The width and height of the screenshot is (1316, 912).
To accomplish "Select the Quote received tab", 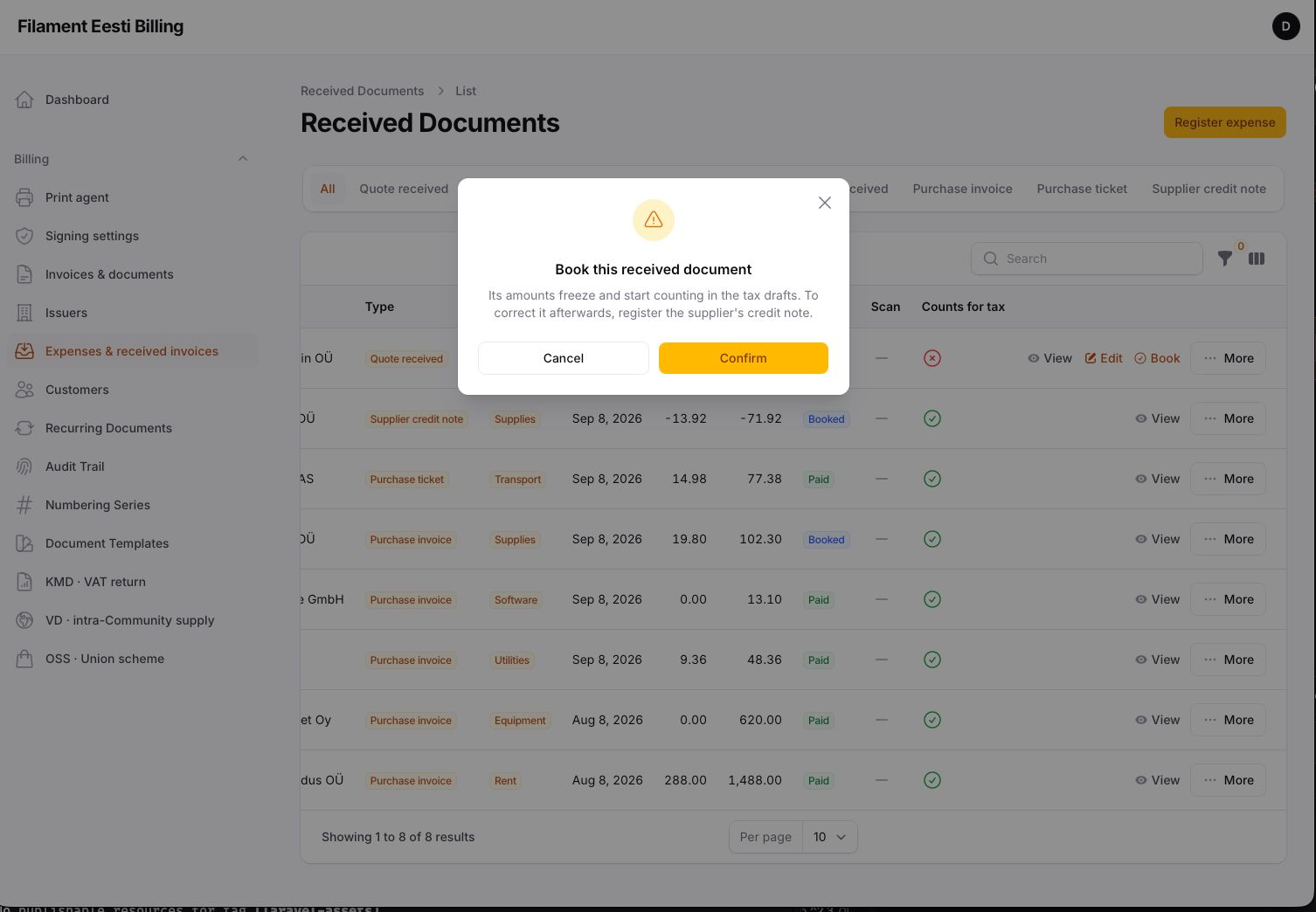I will click(404, 189).
